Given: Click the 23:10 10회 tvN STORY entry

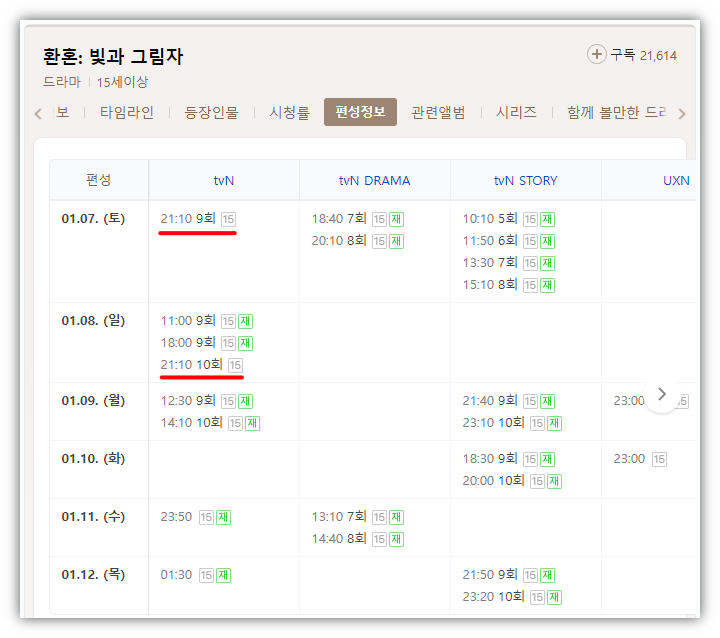Looking at the screenshot, I should (x=512, y=423).
